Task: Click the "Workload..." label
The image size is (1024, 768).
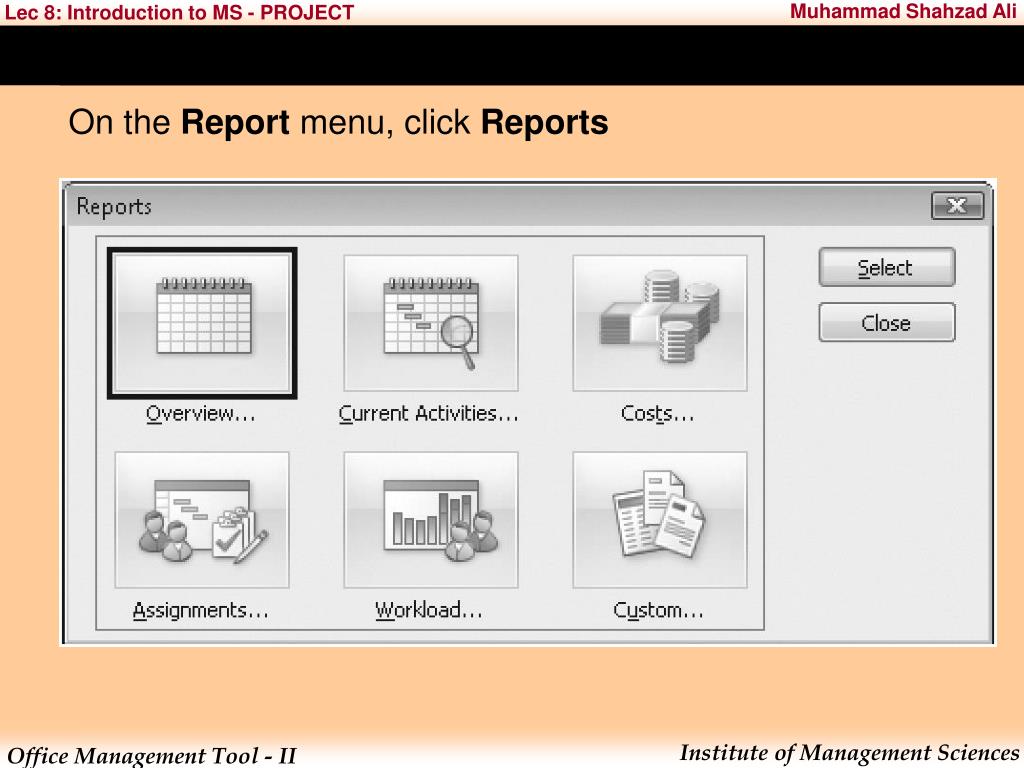Action: point(428,611)
